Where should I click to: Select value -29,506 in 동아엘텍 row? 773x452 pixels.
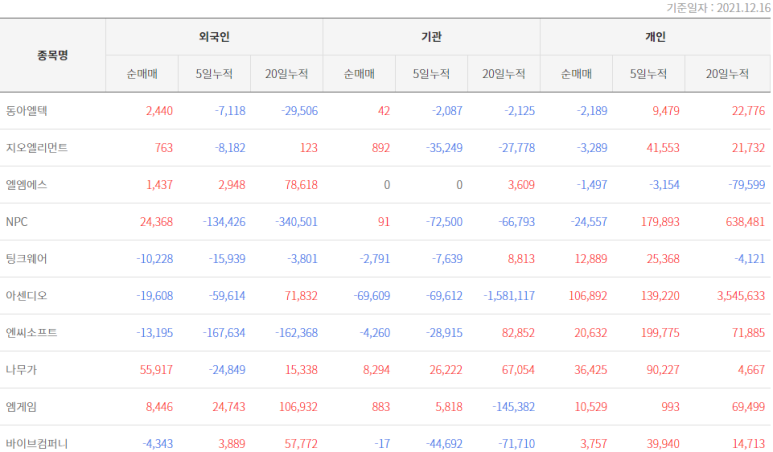pos(299,111)
